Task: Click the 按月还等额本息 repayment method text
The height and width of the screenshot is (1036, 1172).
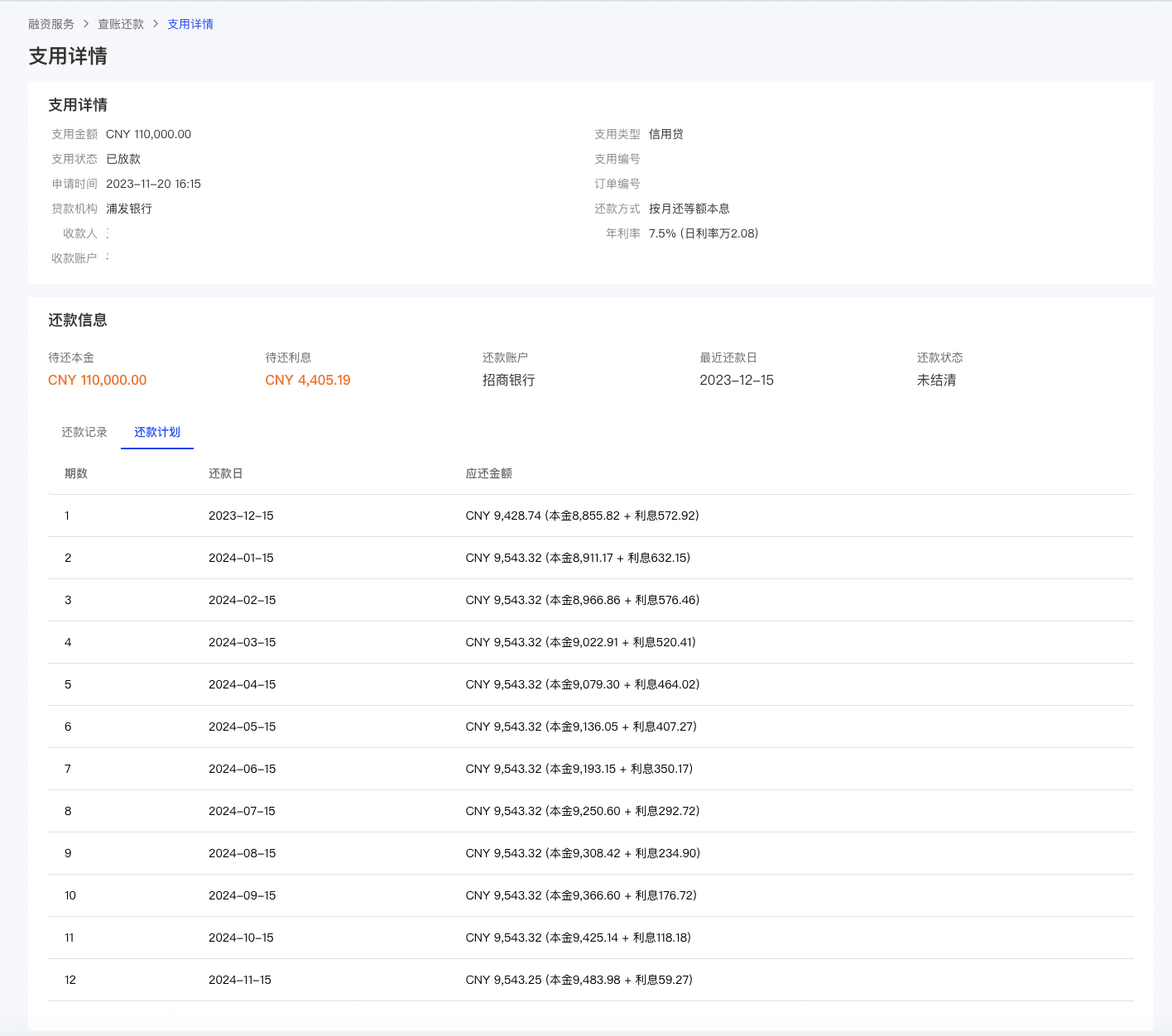Action: (x=689, y=209)
